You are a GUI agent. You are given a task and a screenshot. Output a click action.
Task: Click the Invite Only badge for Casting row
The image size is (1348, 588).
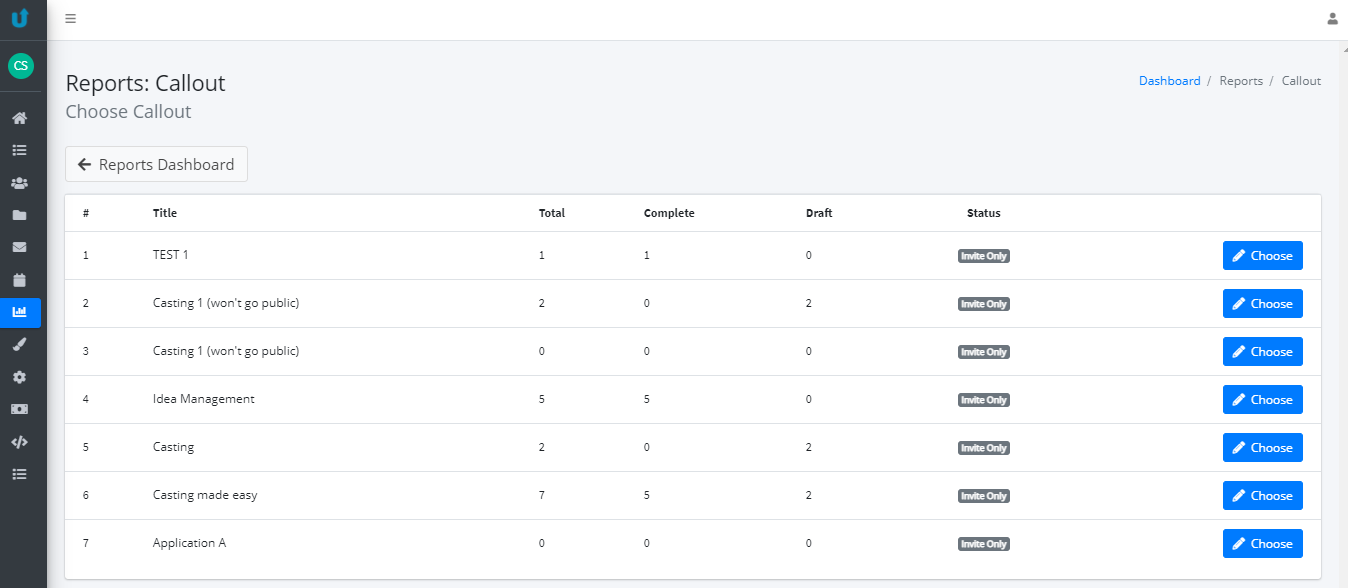[984, 448]
